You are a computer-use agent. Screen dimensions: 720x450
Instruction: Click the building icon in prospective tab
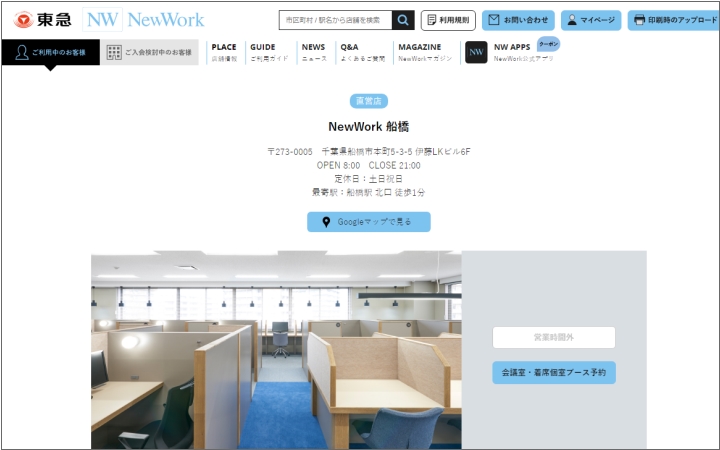pos(114,52)
